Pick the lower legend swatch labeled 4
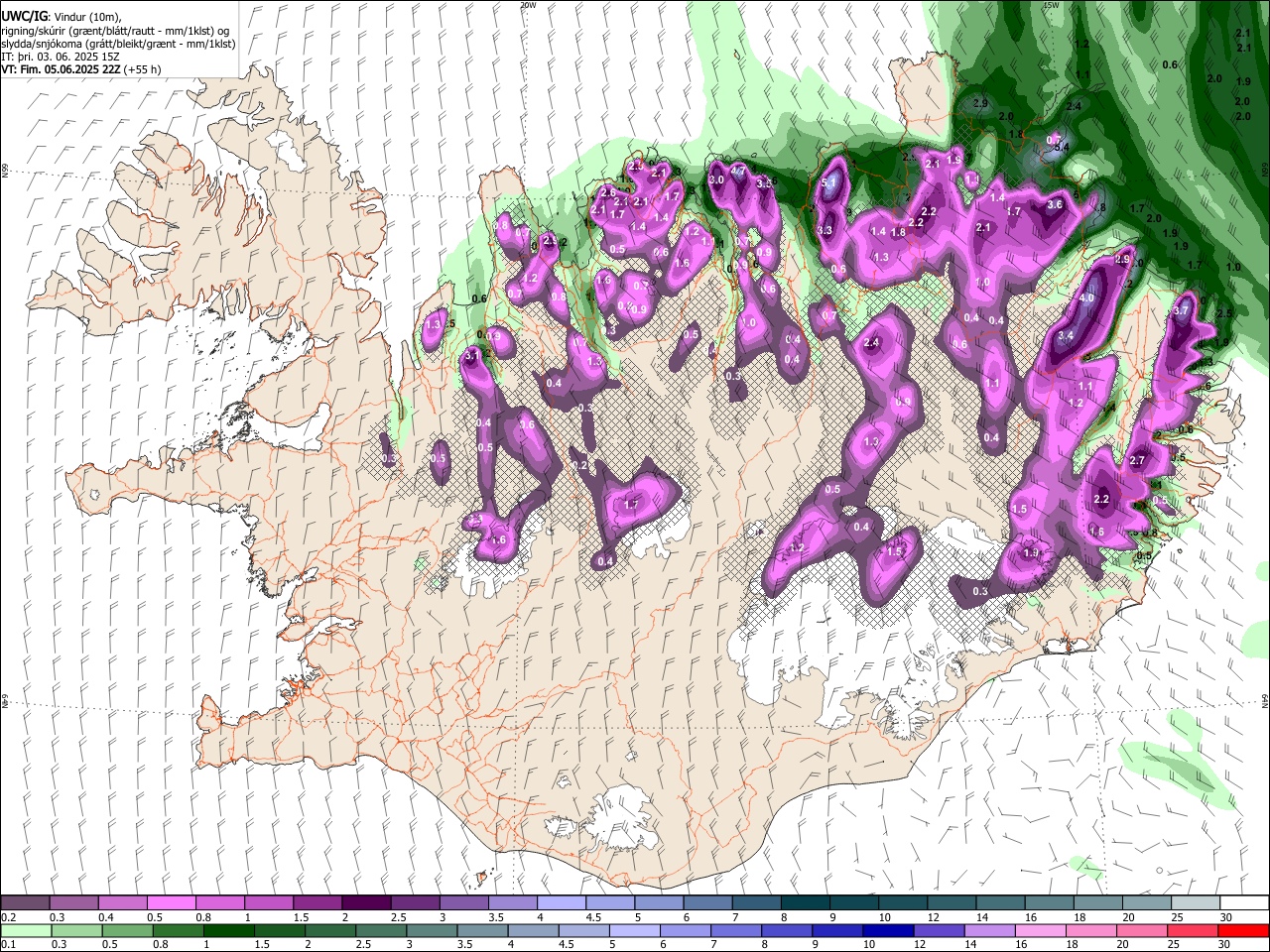 pos(532,930)
